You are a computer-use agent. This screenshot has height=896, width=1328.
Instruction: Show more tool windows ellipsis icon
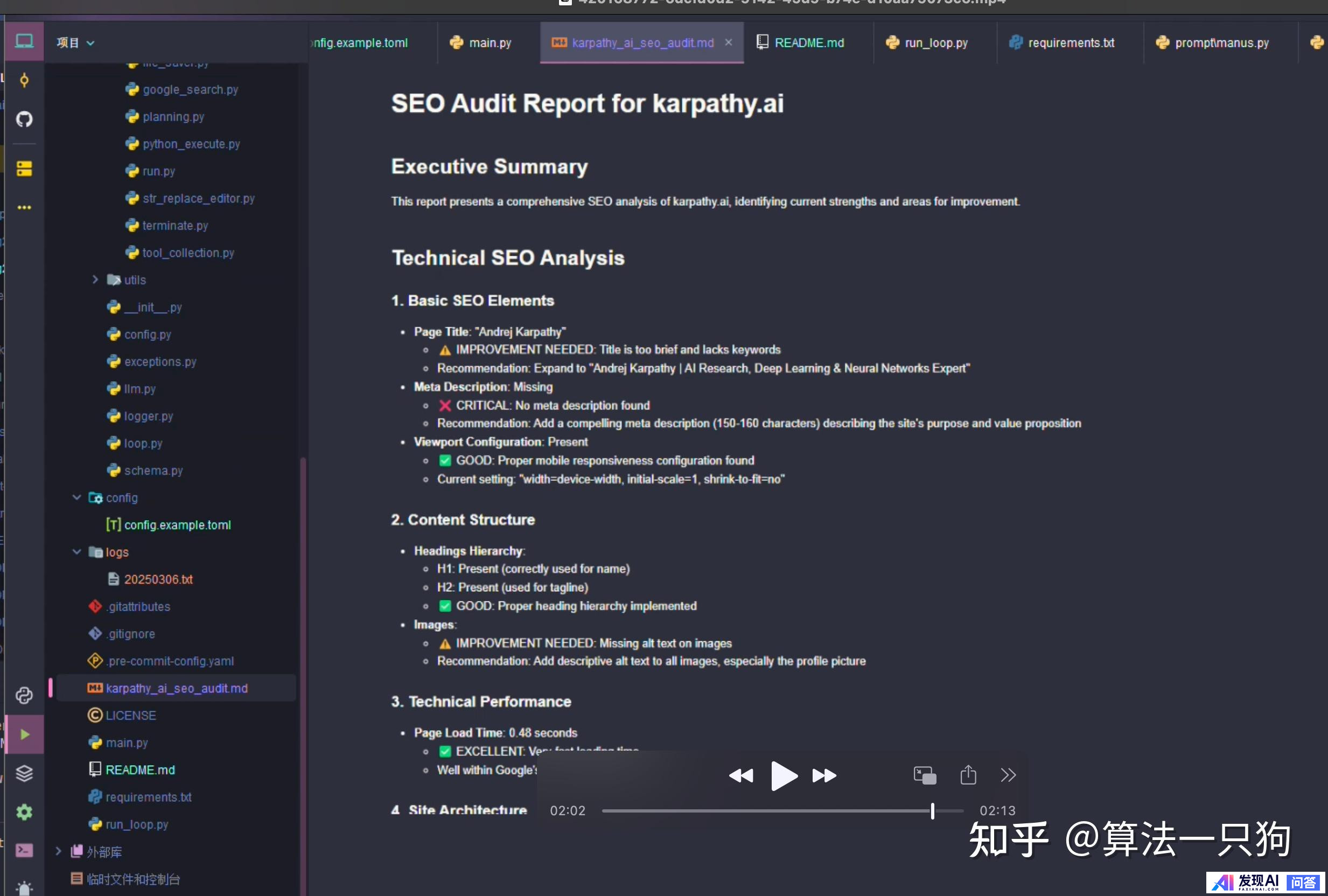(24, 207)
